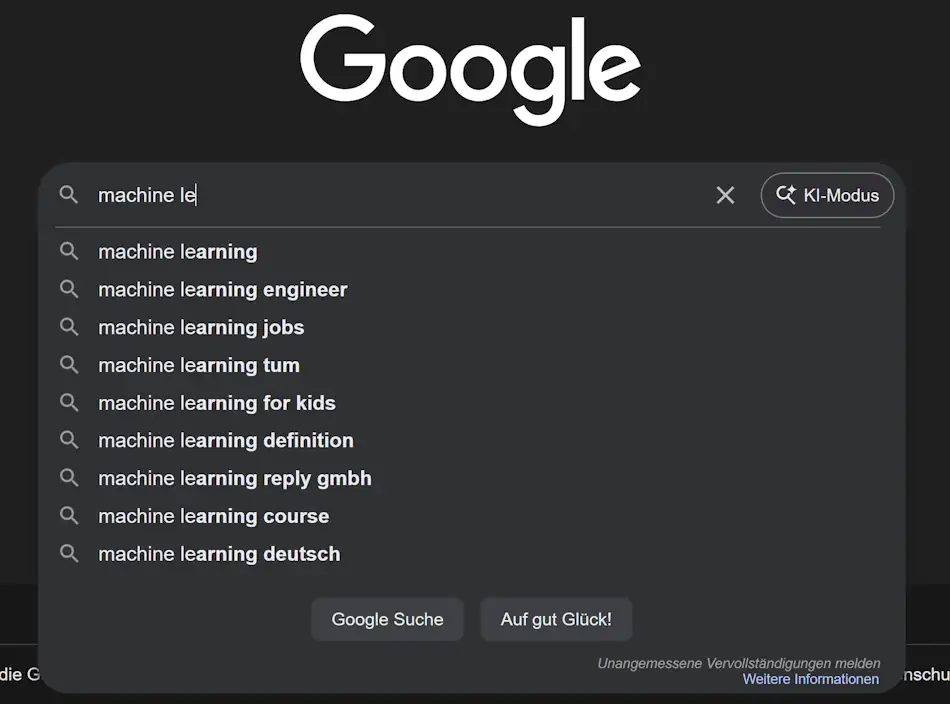Select the top suggestion 'machine learning'

click(177, 251)
